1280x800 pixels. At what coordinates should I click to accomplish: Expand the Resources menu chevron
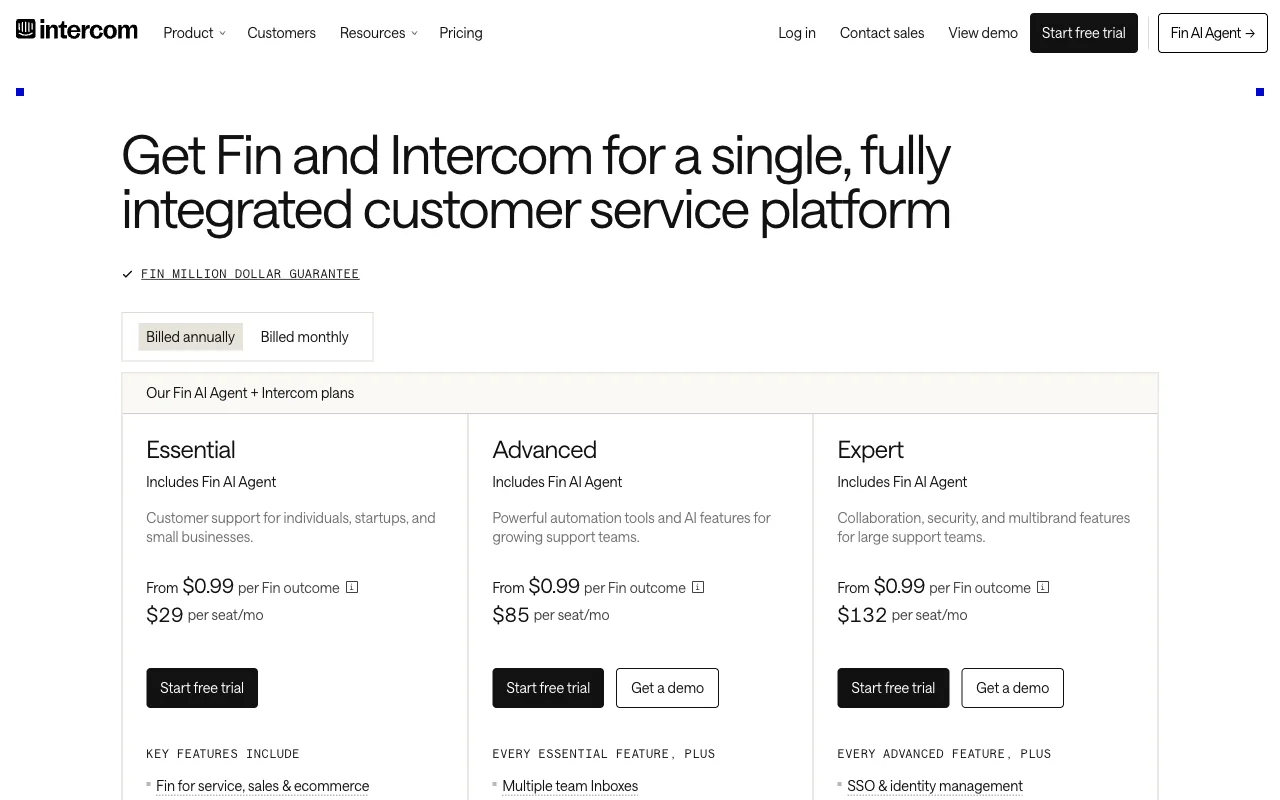click(414, 33)
